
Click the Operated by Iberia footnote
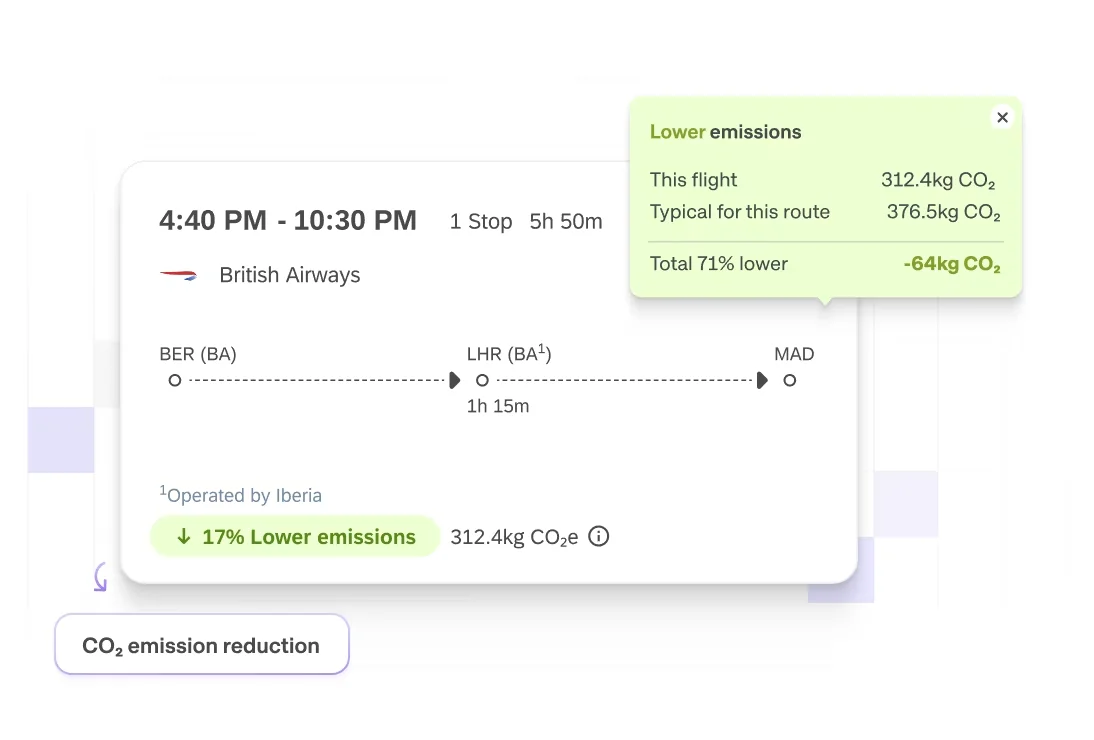241,494
